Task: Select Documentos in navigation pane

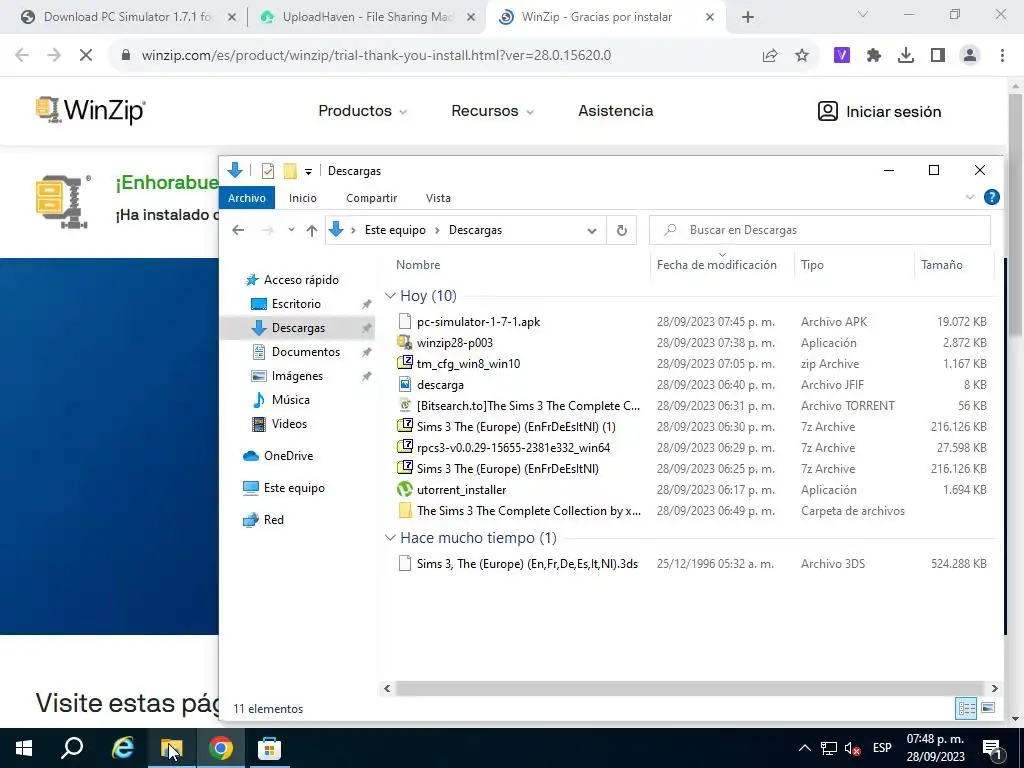Action: (x=306, y=352)
